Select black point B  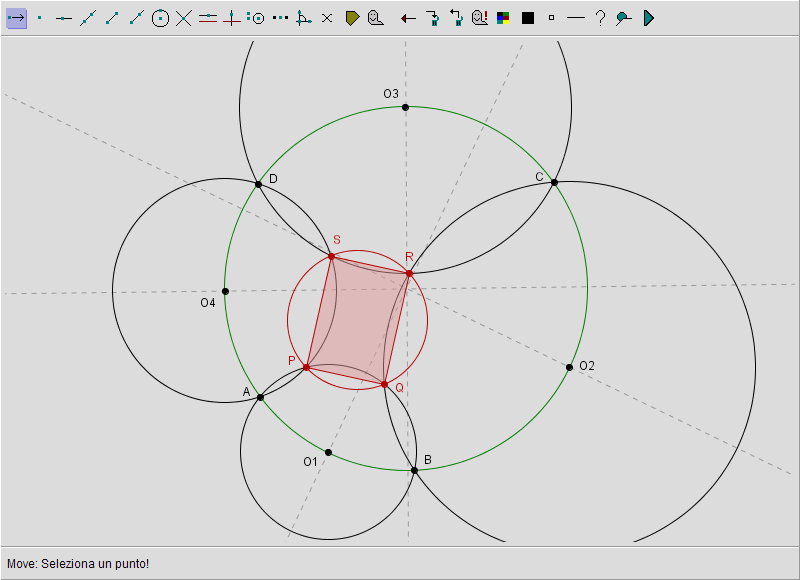(x=414, y=470)
